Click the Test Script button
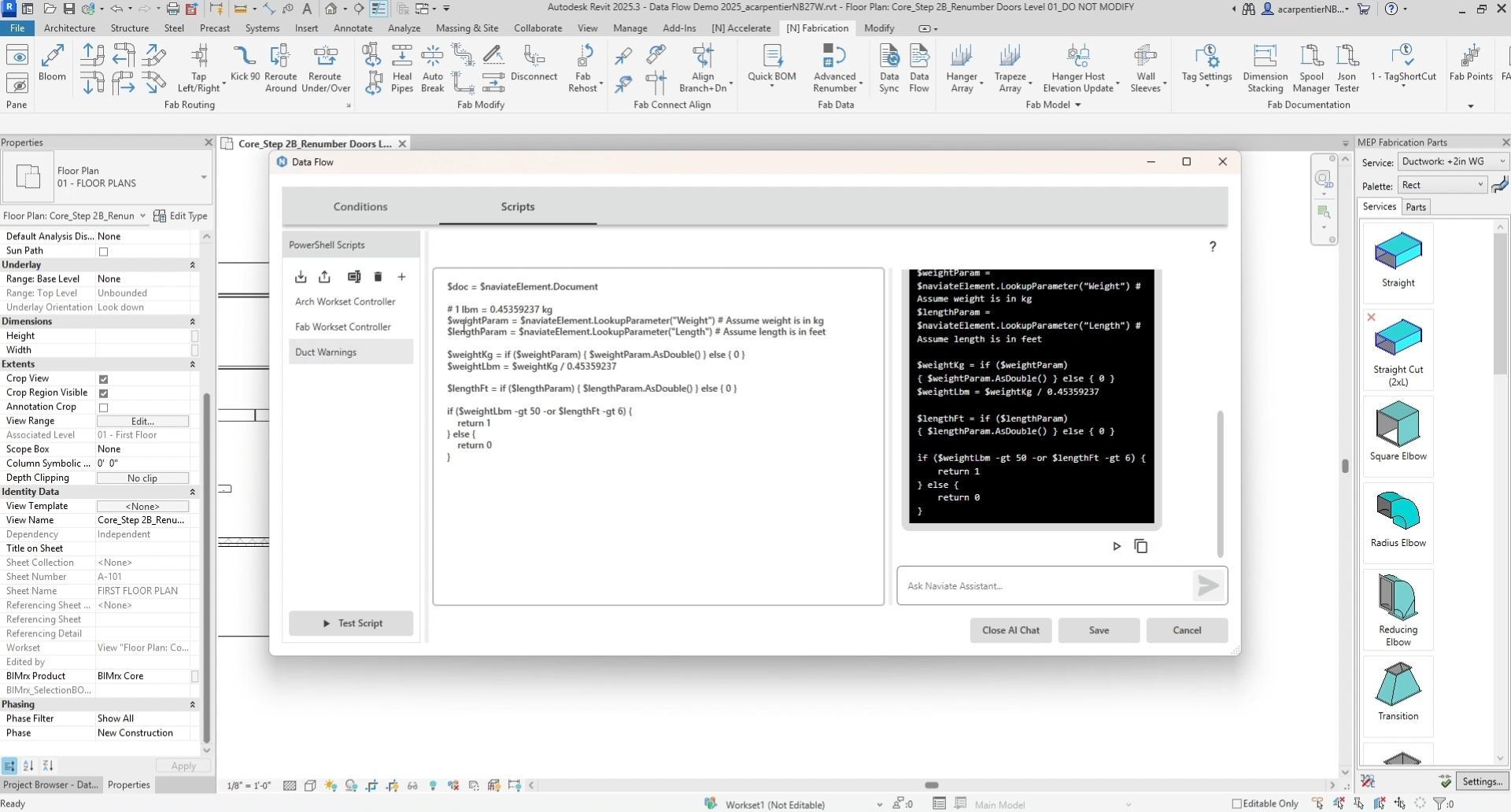 pos(351,623)
